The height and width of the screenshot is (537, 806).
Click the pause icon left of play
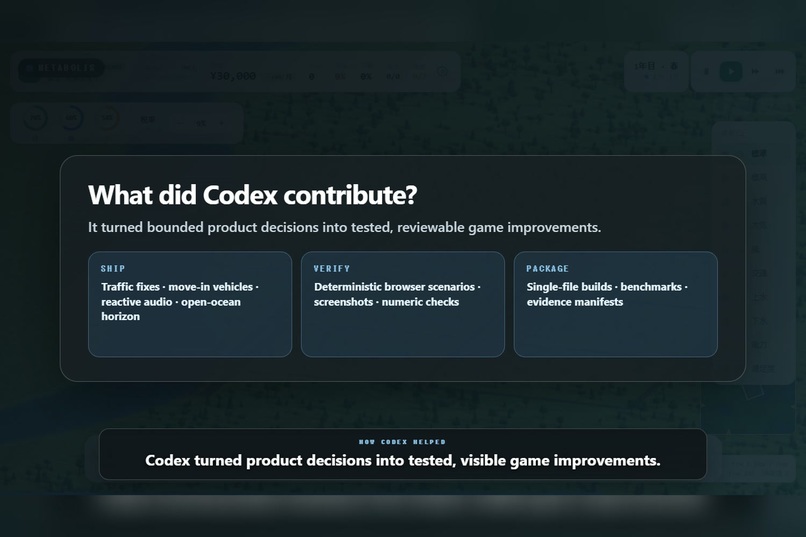click(x=706, y=71)
